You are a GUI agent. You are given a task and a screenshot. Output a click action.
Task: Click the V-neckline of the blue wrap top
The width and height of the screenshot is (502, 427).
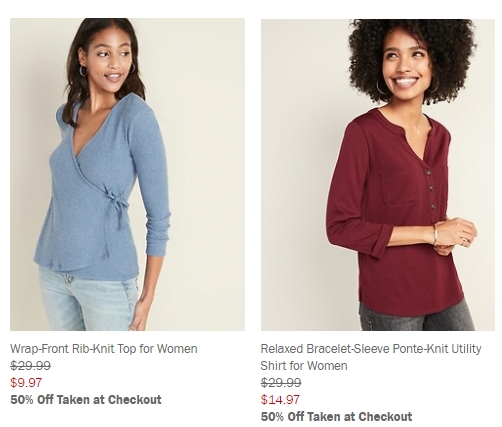coord(88,140)
